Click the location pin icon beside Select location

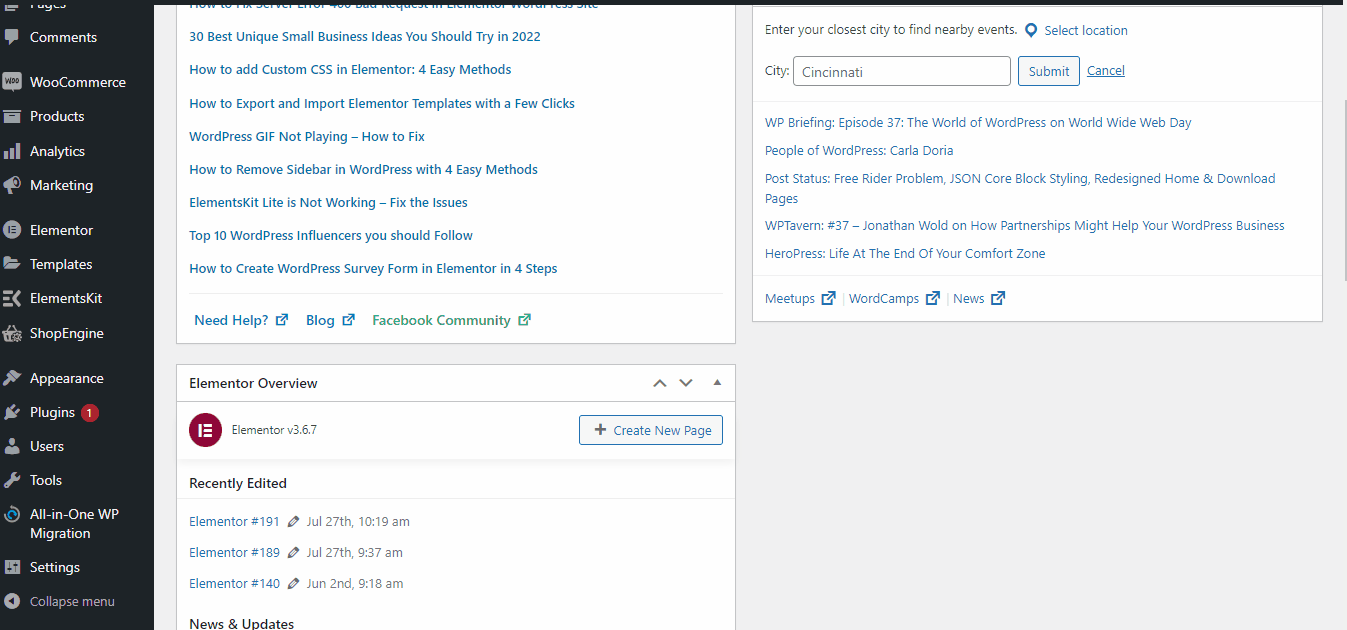click(1031, 31)
